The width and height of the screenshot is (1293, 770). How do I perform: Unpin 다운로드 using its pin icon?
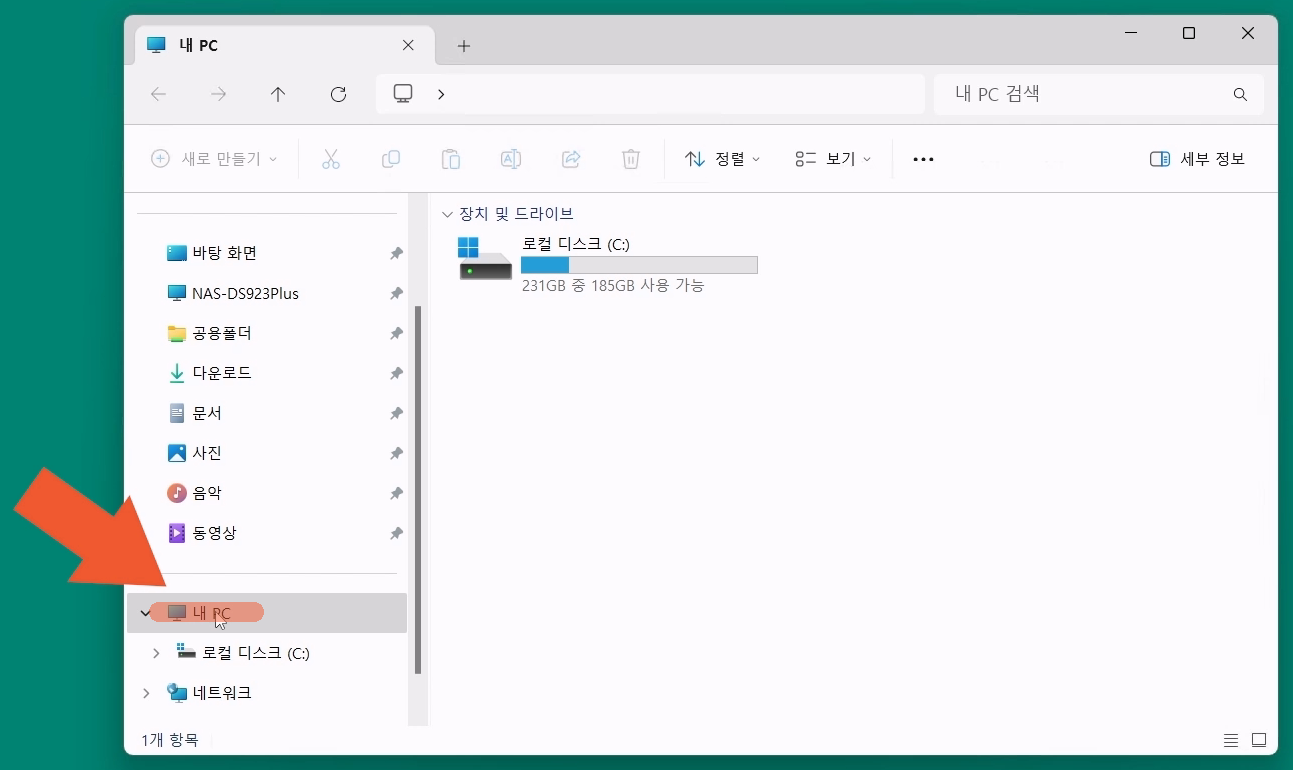[x=396, y=373]
